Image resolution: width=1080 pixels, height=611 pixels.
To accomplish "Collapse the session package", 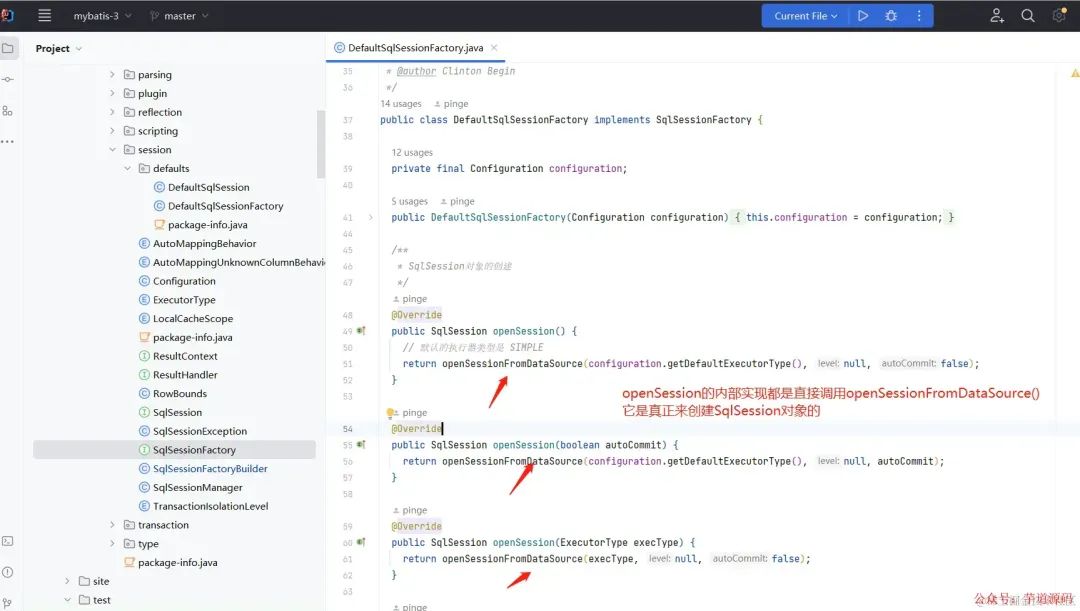I will click(x=112, y=149).
